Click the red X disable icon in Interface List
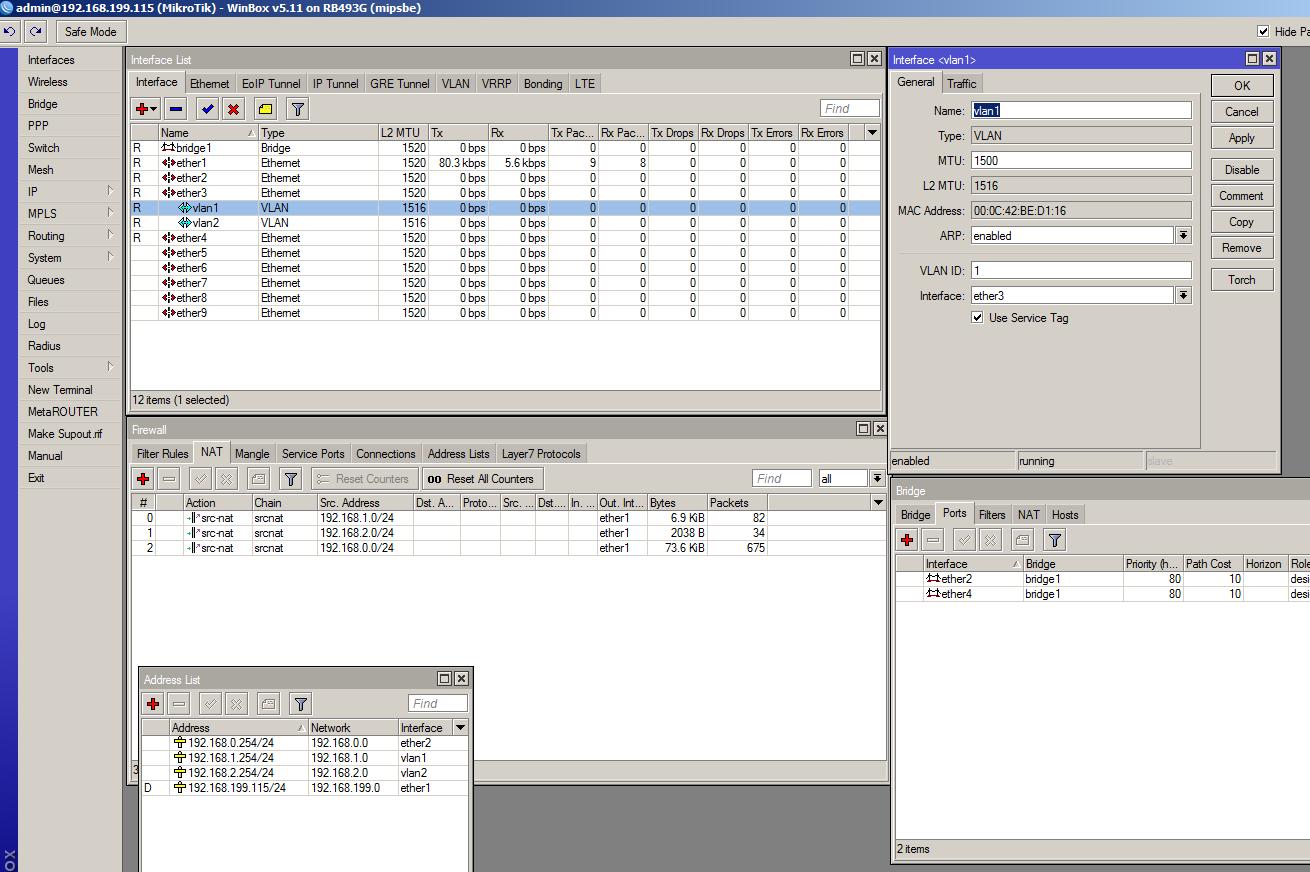The height and width of the screenshot is (872, 1310). pyautogui.click(x=233, y=109)
